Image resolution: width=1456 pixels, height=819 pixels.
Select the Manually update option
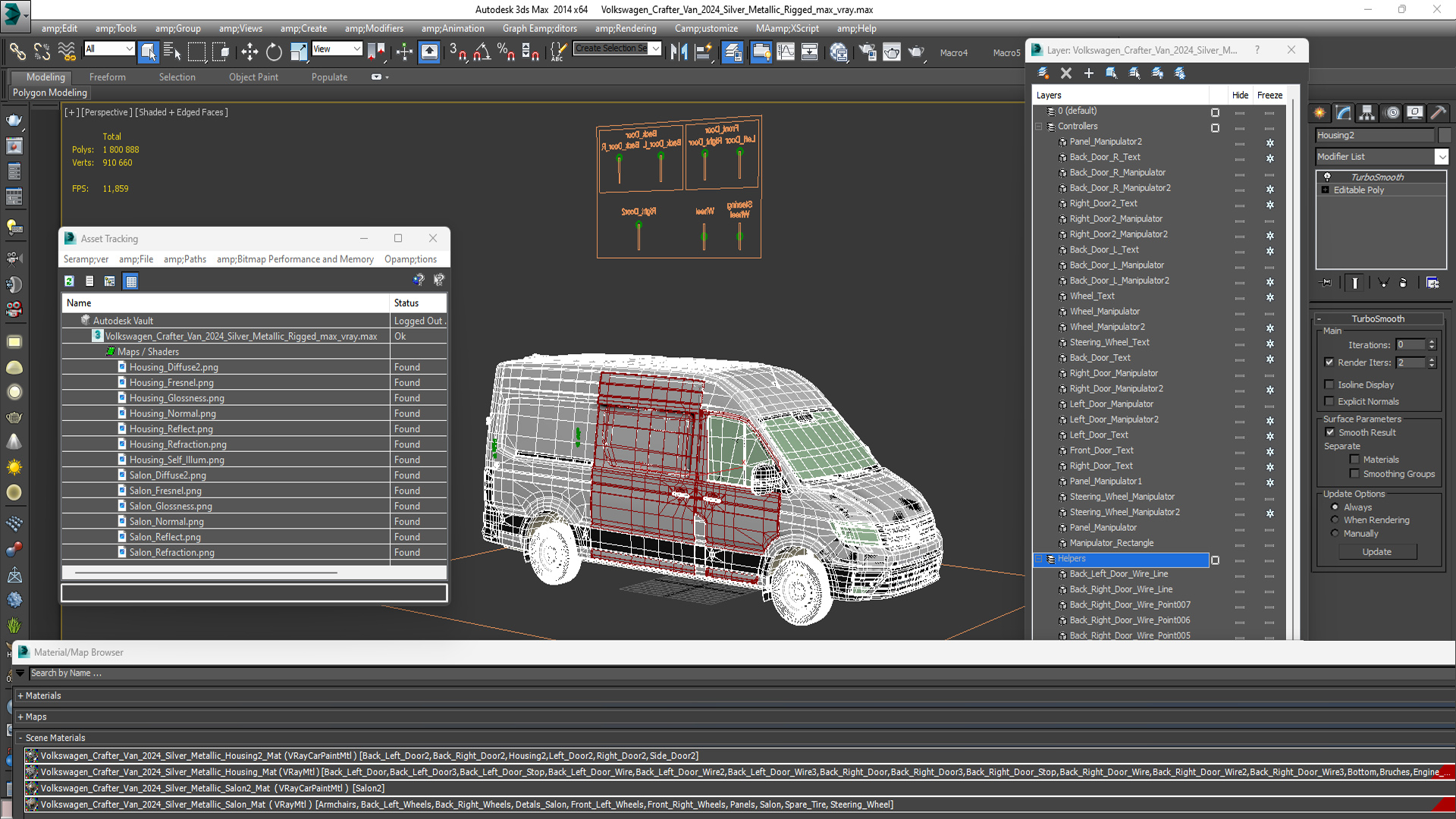(1335, 533)
